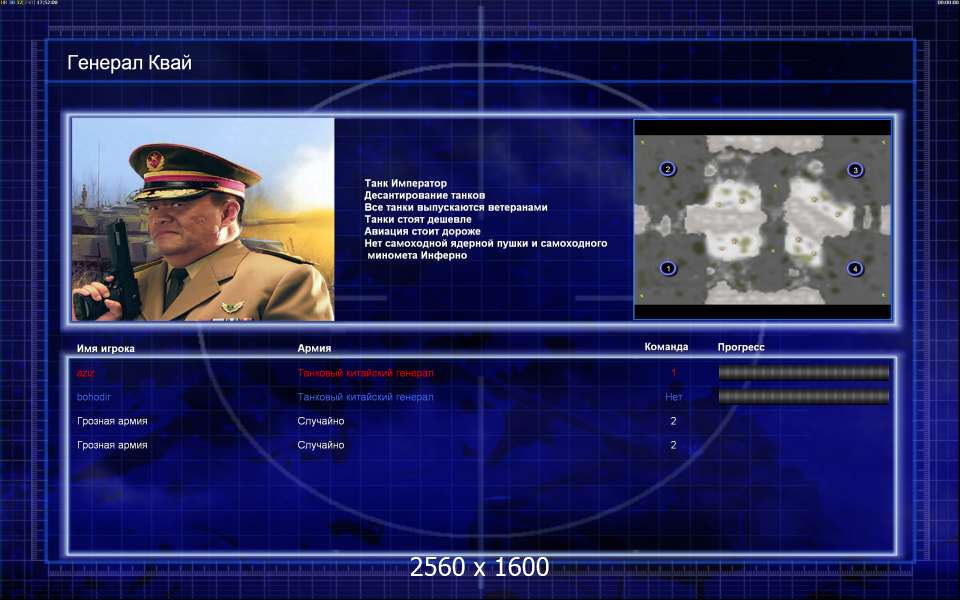Viewport: 960px width, 600px height.
Task: Click the 'Авиация стоит дороже' line
Action: click(422, 231)
